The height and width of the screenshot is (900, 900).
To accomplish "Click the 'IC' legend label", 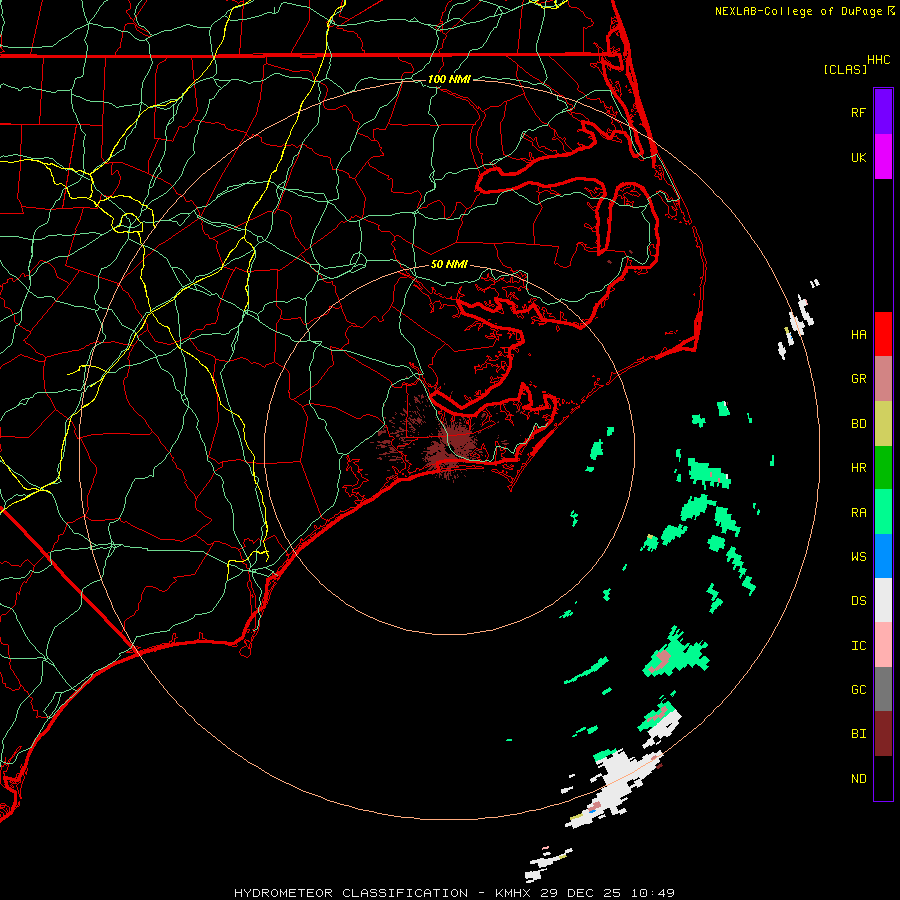I will pyautogui.click(x=858, y=645).
